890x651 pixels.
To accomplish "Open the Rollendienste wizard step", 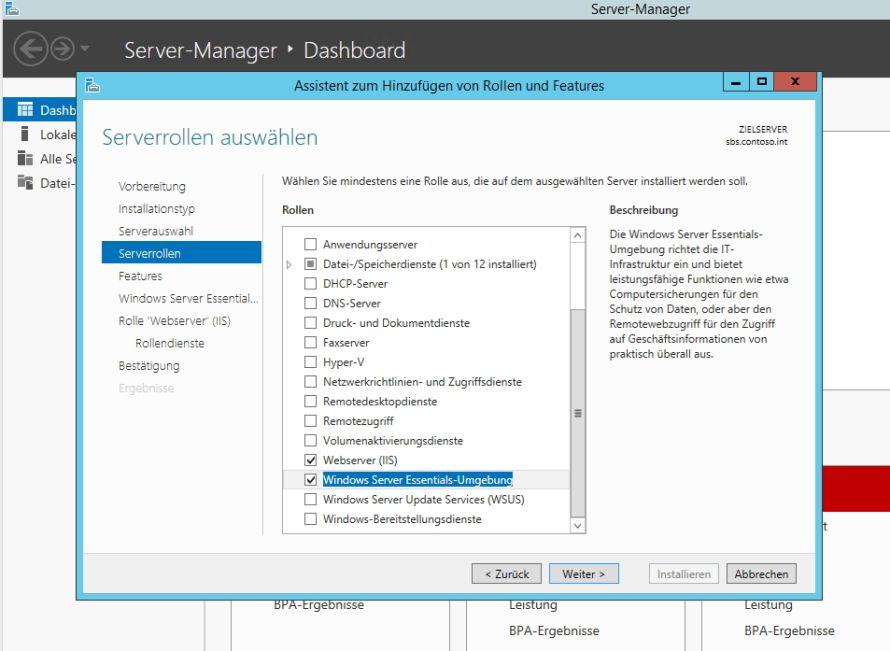I will pyautogui.click(x=170, y=343).
